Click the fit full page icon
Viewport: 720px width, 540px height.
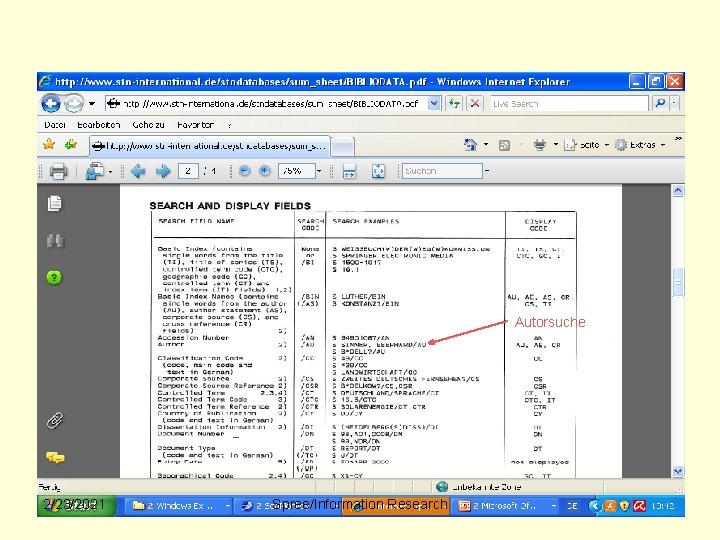tap(378, 171)
